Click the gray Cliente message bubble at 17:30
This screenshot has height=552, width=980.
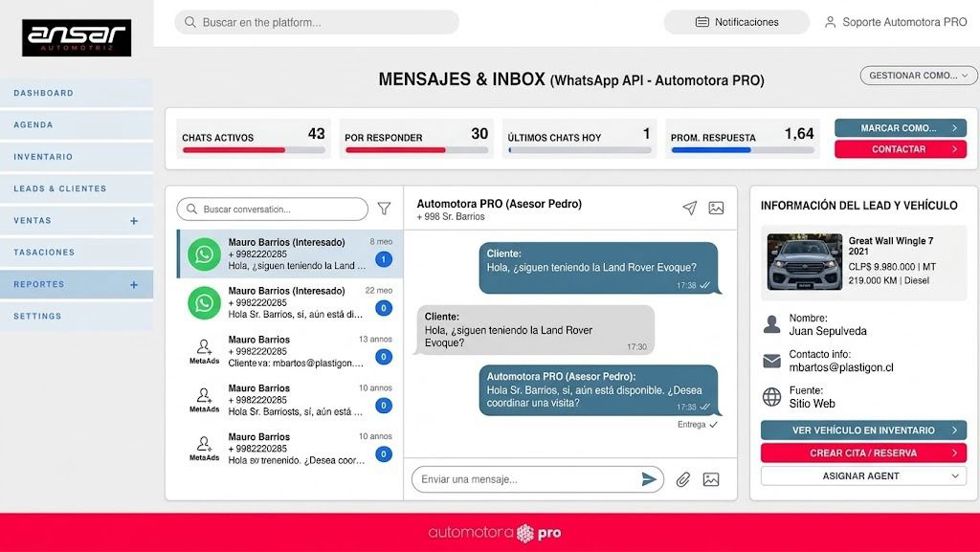point(535,330)
